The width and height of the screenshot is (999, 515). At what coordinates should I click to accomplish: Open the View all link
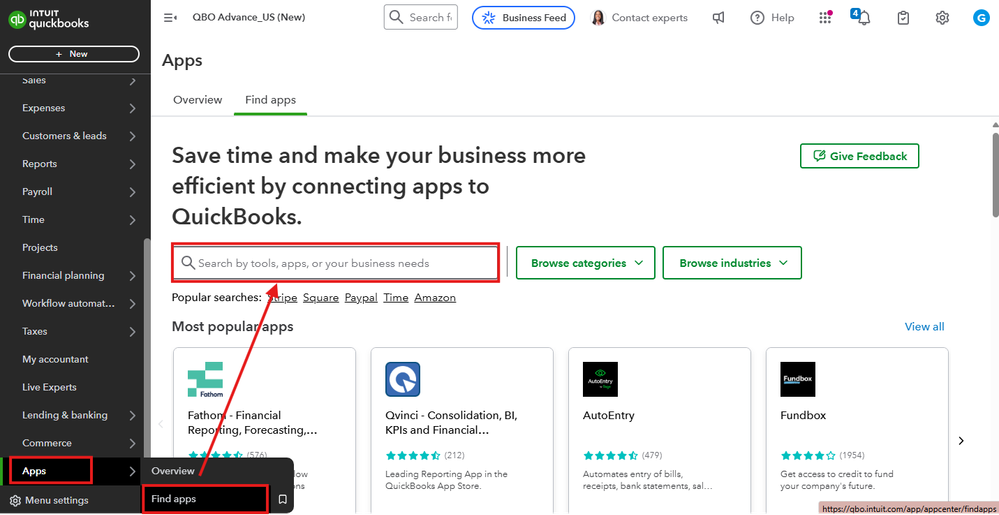tap(924, 327)
